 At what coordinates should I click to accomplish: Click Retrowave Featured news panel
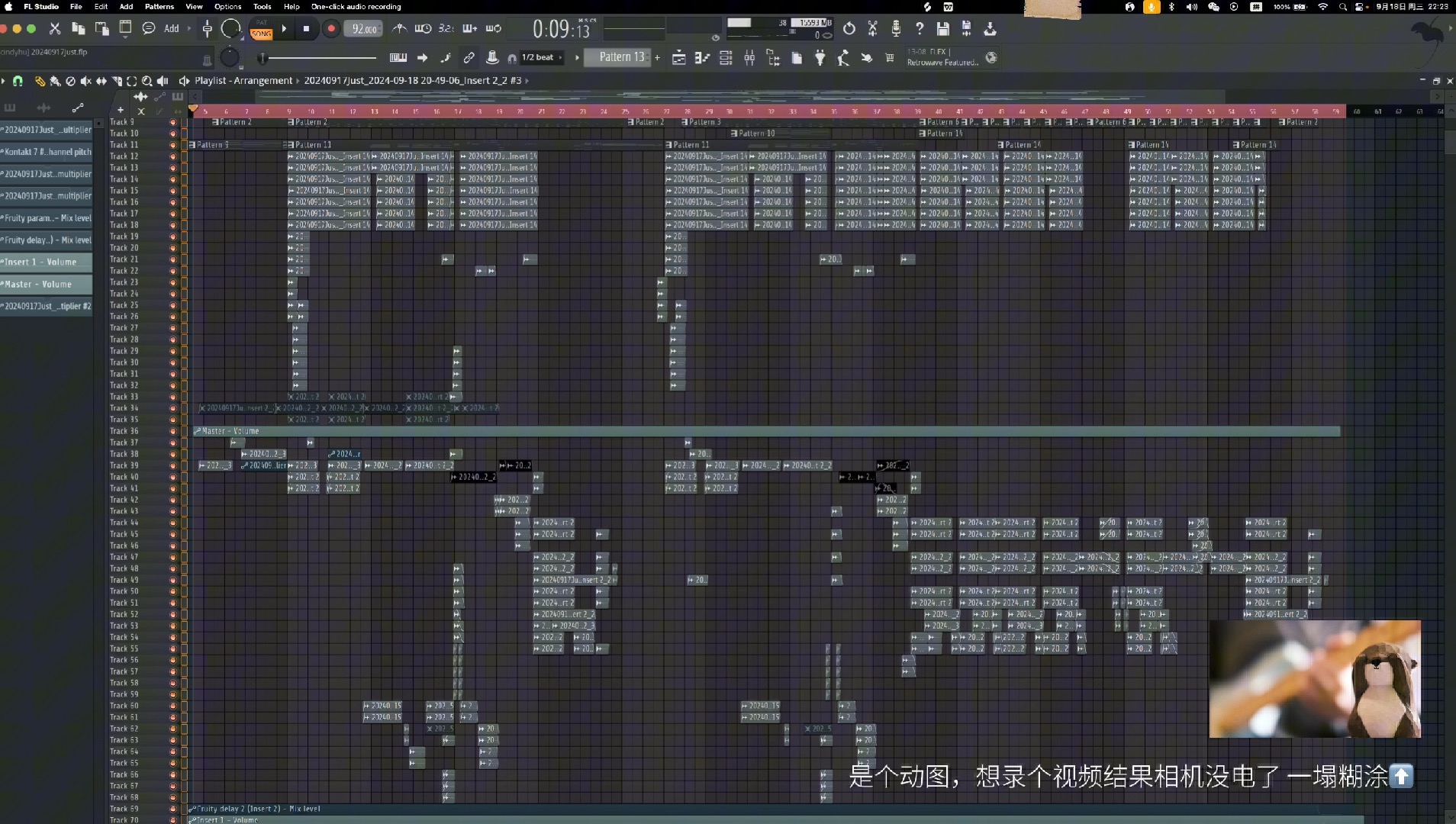(x=951, y=57)
